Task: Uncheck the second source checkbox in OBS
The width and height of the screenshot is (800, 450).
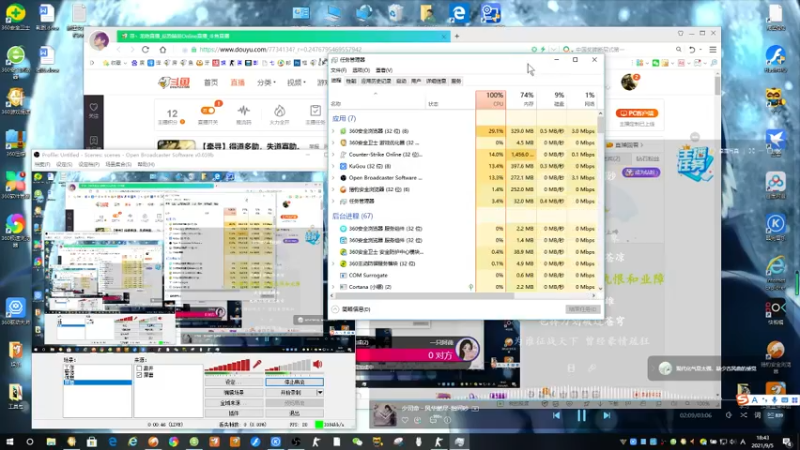Action: coord(139,375)
